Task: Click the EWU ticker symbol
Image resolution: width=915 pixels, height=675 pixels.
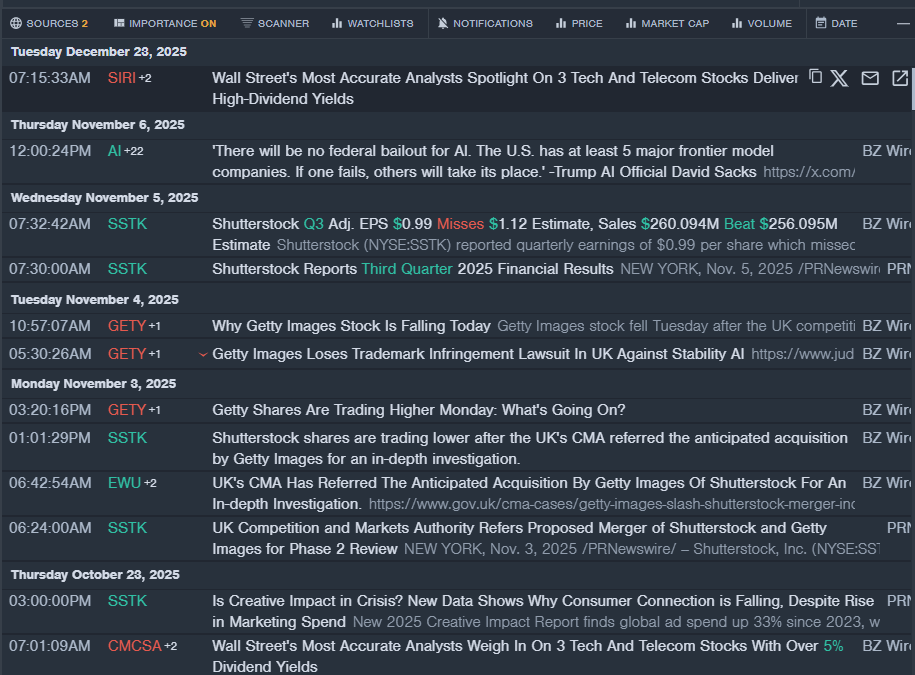Action: pyautogui.click(x=124, y=483)
